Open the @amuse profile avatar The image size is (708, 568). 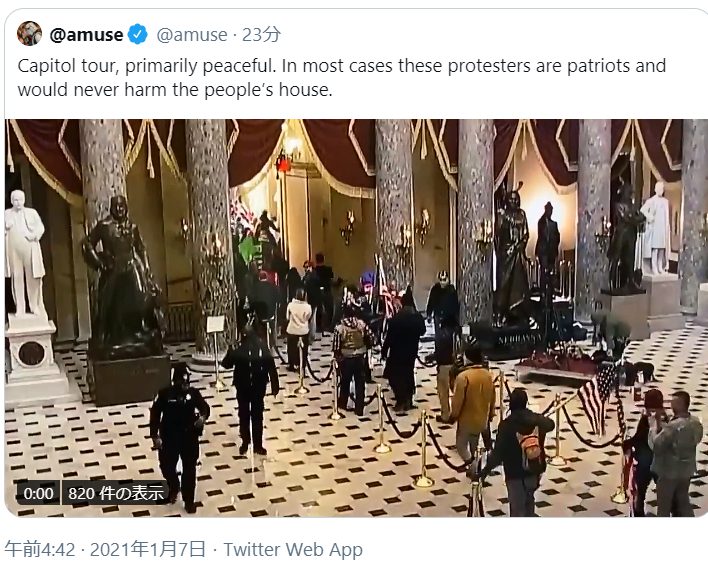(x=29, y=33)
